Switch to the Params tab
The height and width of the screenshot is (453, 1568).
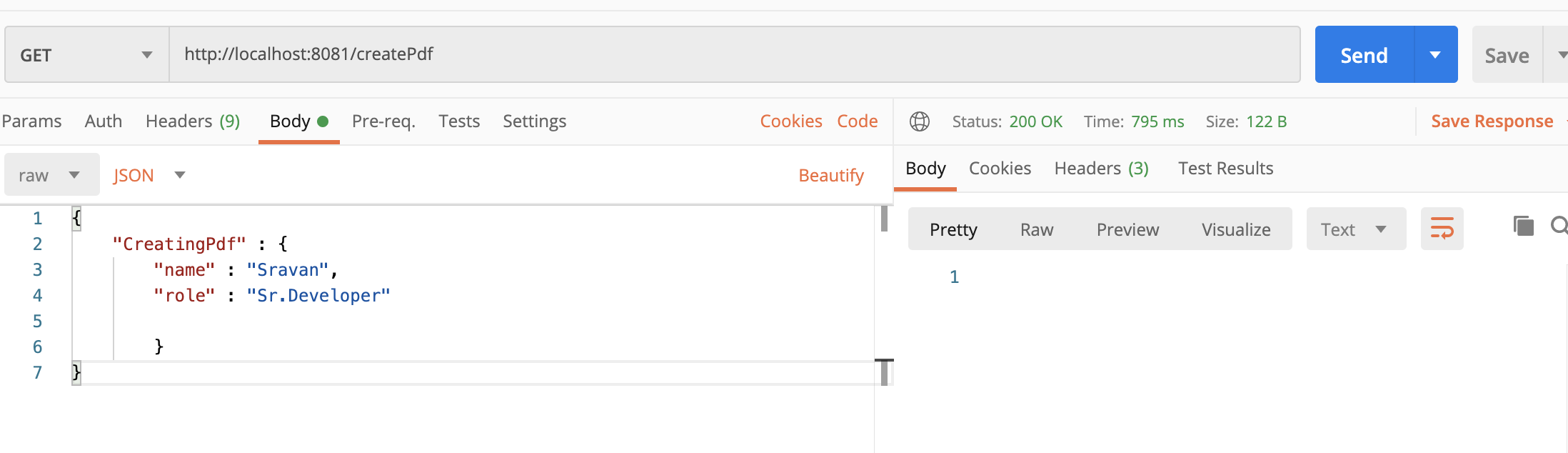(31, 121)
